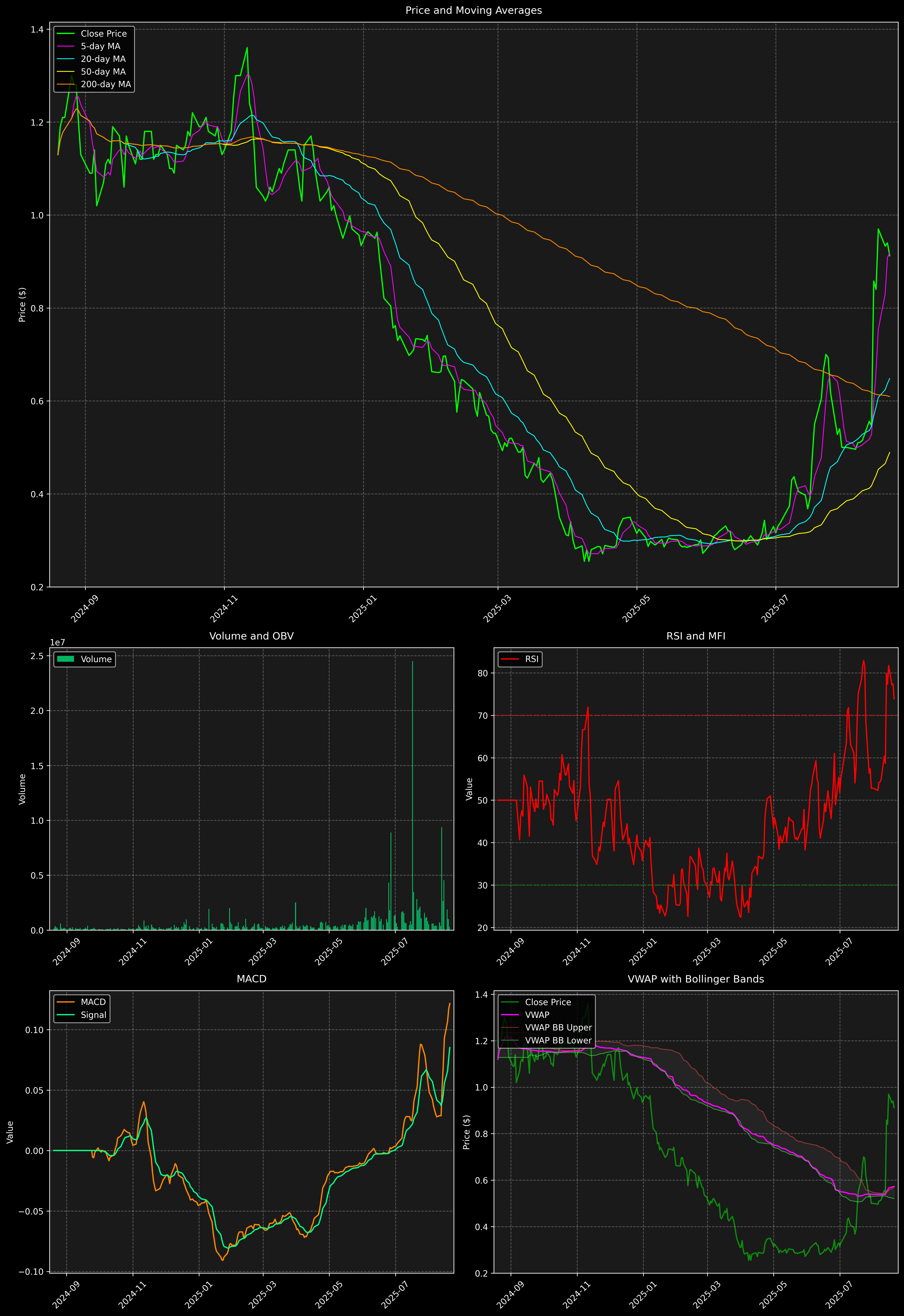This screenshot has height=1316, width=904.
Task: Click the MACD chart title
Action: (x=252, y=979)
